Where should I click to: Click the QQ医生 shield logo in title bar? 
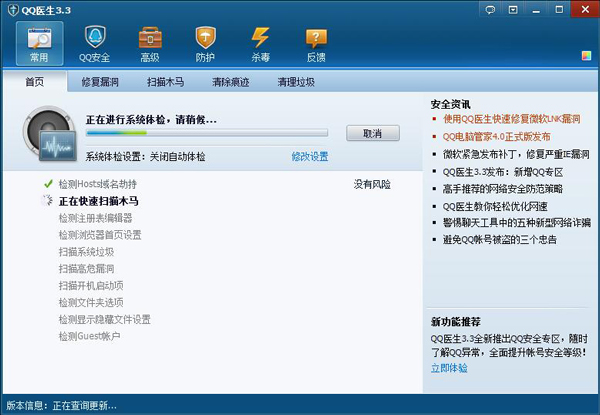click(x=13, y=10)
